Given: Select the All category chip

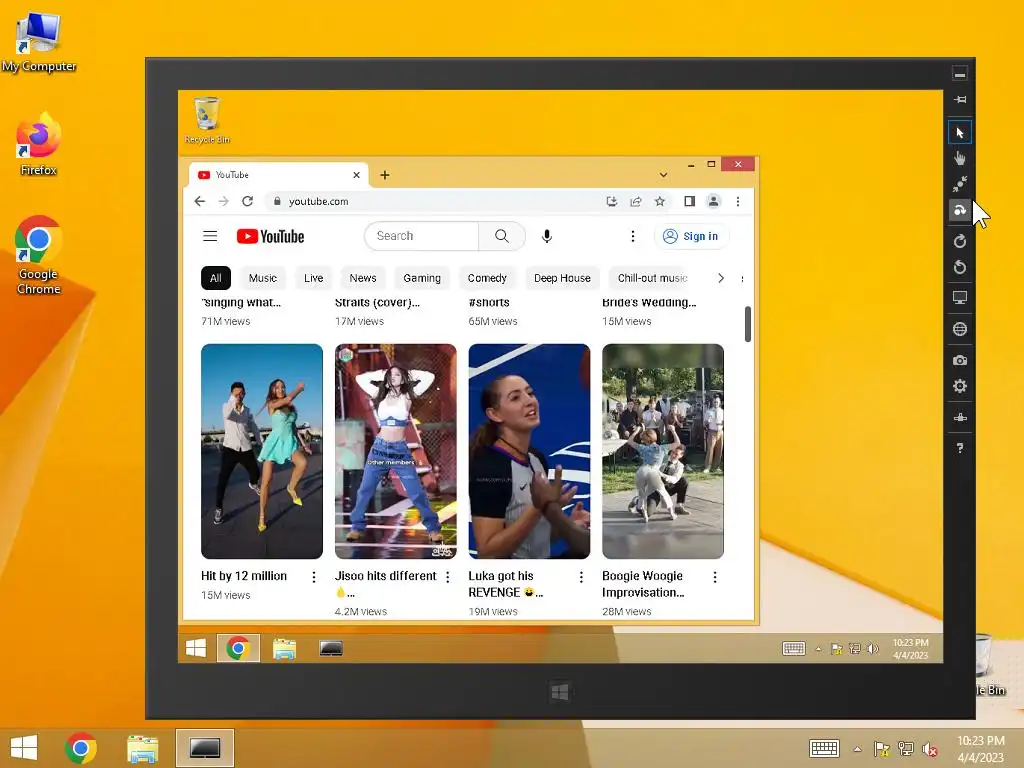Looking at the screenshot, I should click(x=216, y=278).
